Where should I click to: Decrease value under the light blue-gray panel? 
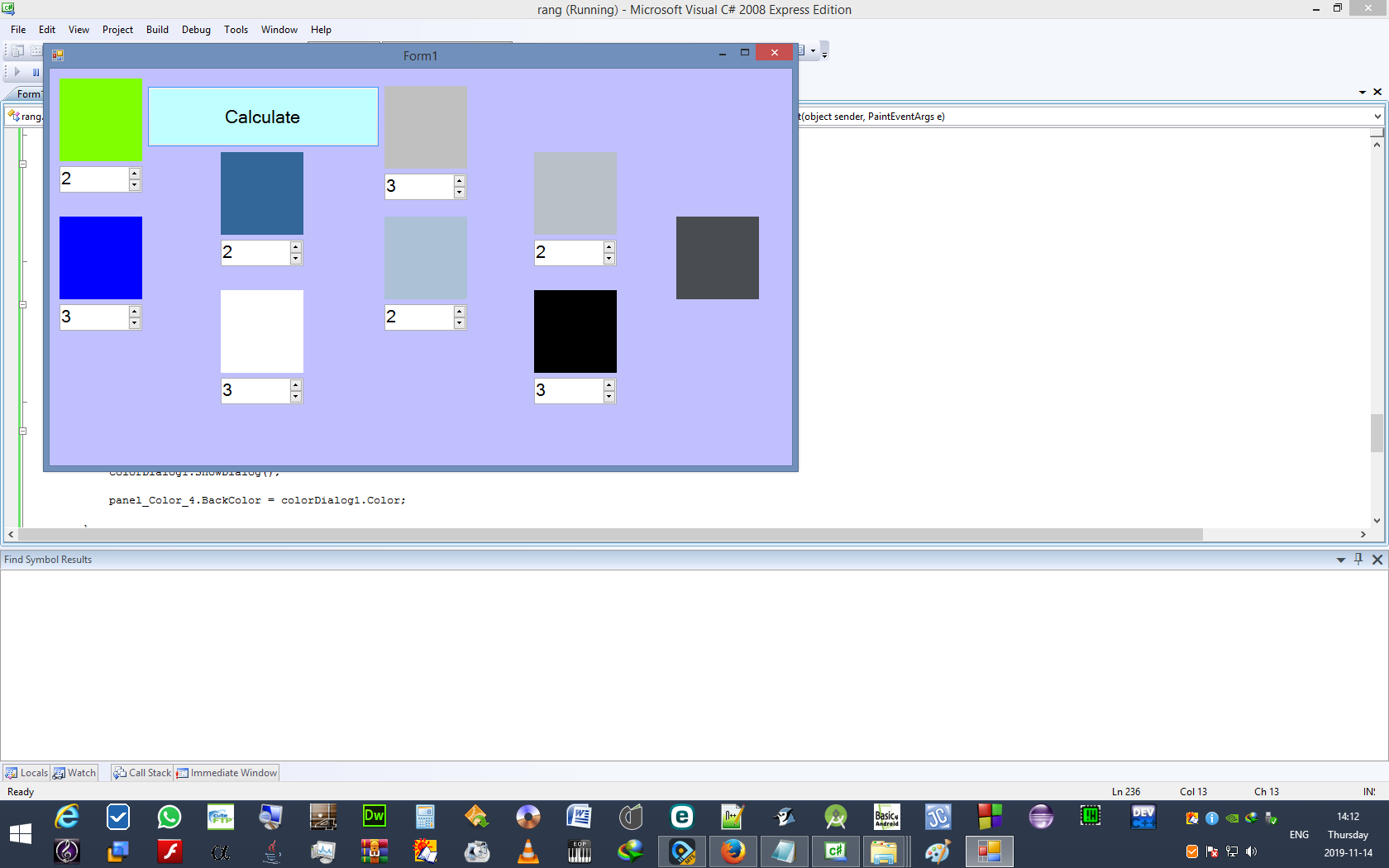click(x=459, y=323)
